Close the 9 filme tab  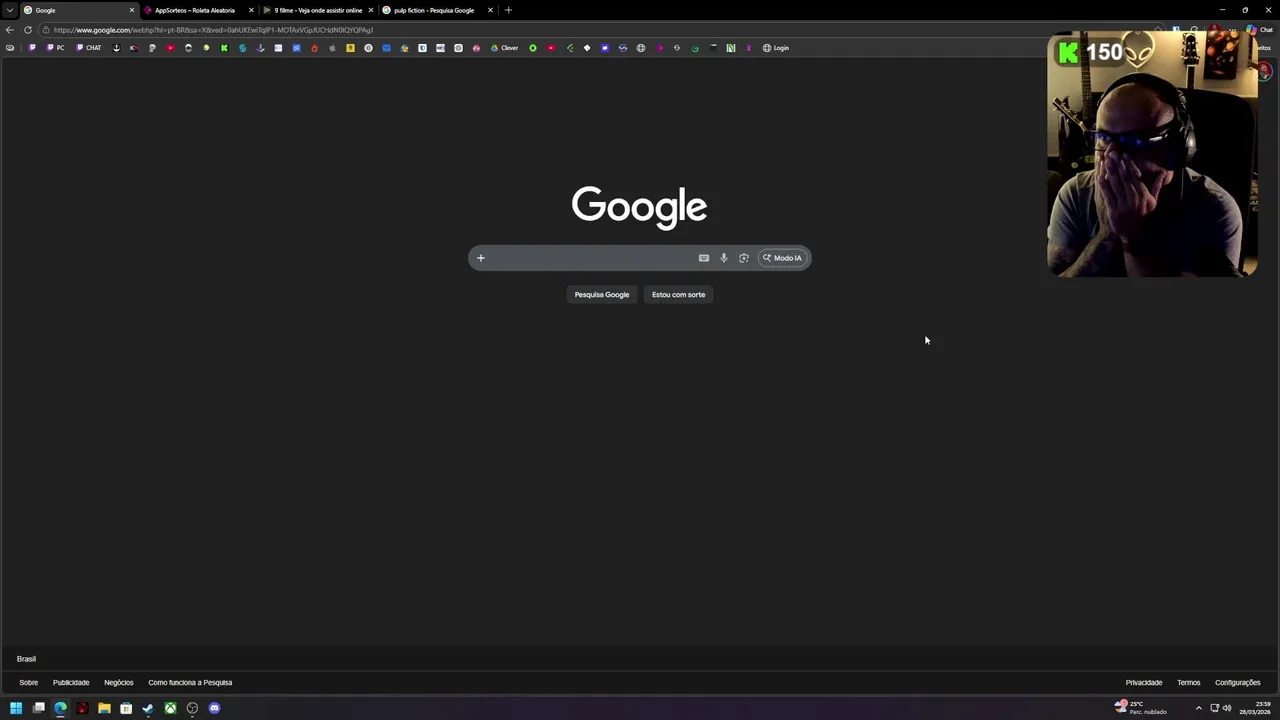371,10
